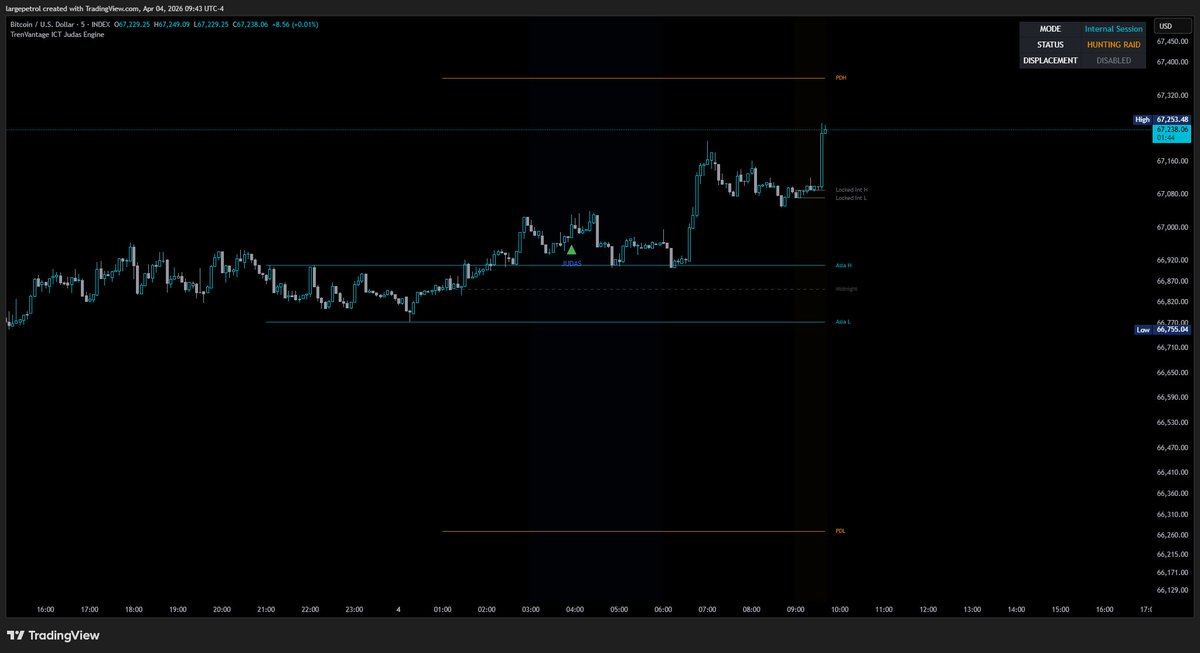Click the 67,000.00 price axis label
This screenshot has width=1200, height=653.
tap(1172, 227)
